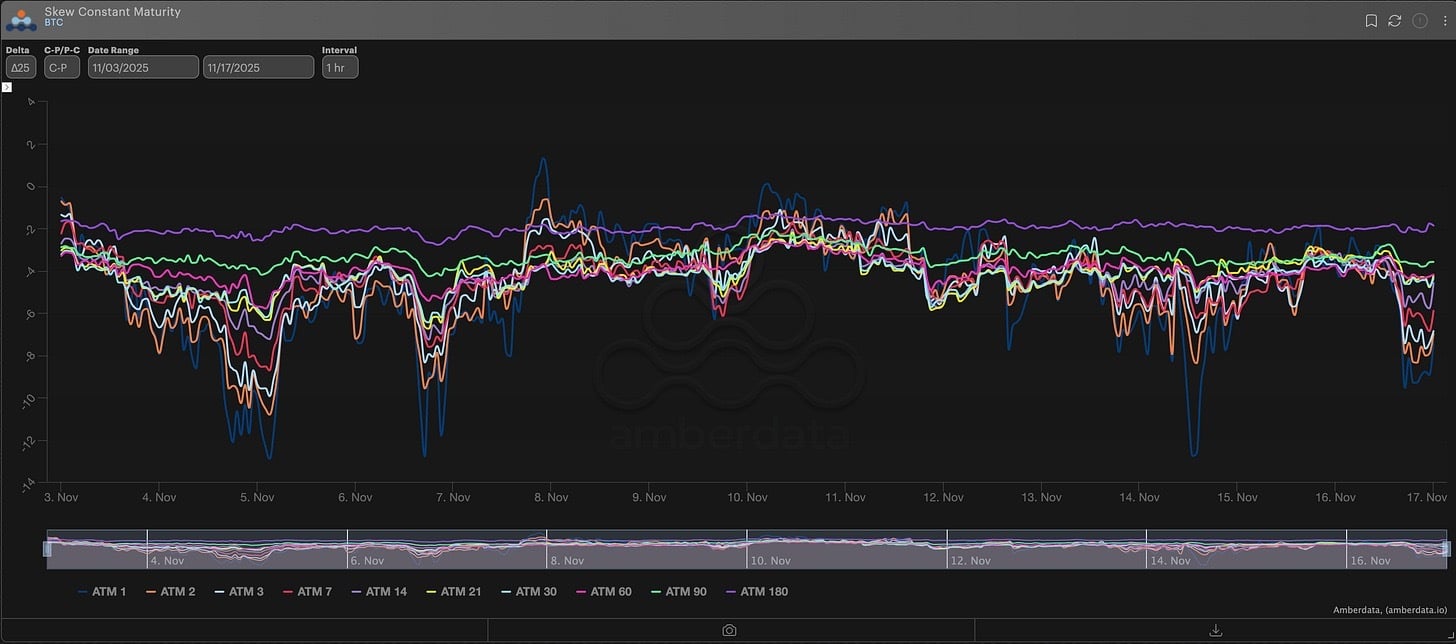Click the download icon in the bottom bar
The height and width of the screenshot is (644, 1456).
click(1214, 629)
